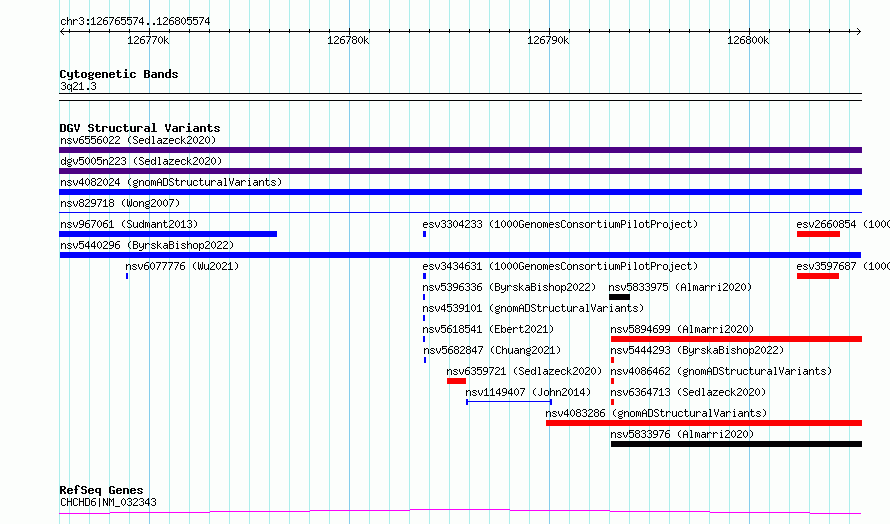Select red bar under esv3597687
Screen dimensions: 890x524
[818, 276]
